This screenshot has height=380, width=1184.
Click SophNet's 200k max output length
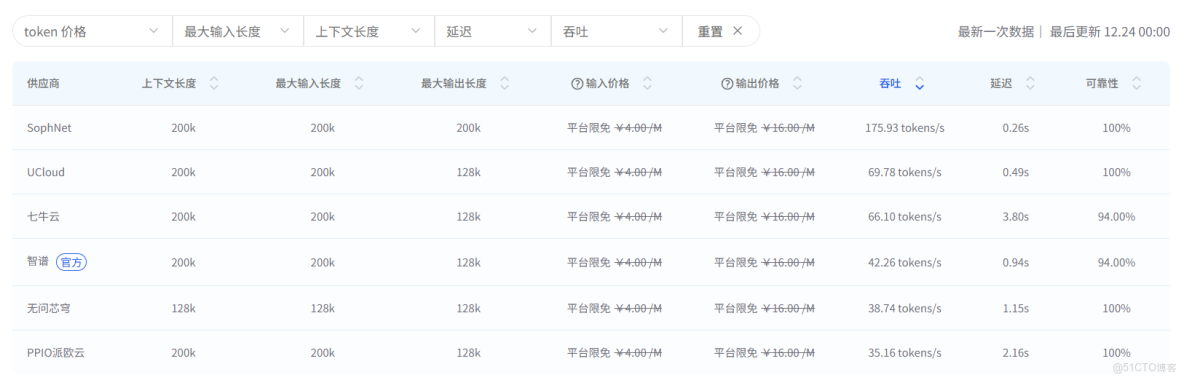tap(468, 128)
